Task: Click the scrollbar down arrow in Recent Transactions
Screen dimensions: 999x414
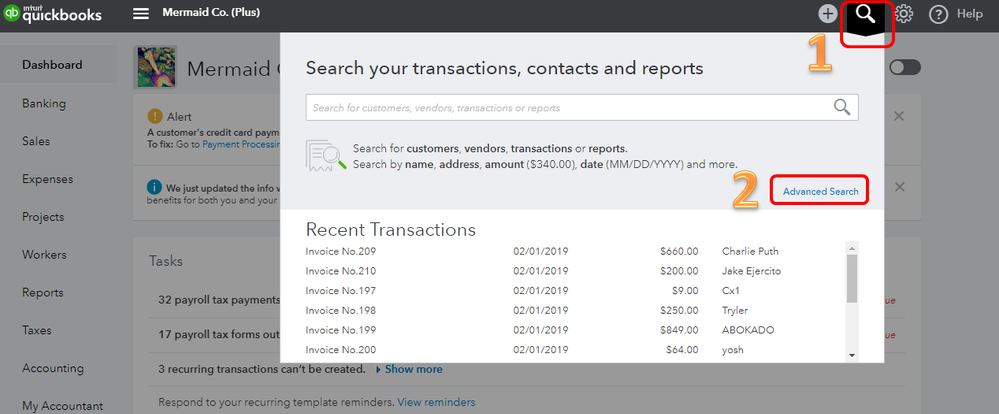Action: (852, 355)
